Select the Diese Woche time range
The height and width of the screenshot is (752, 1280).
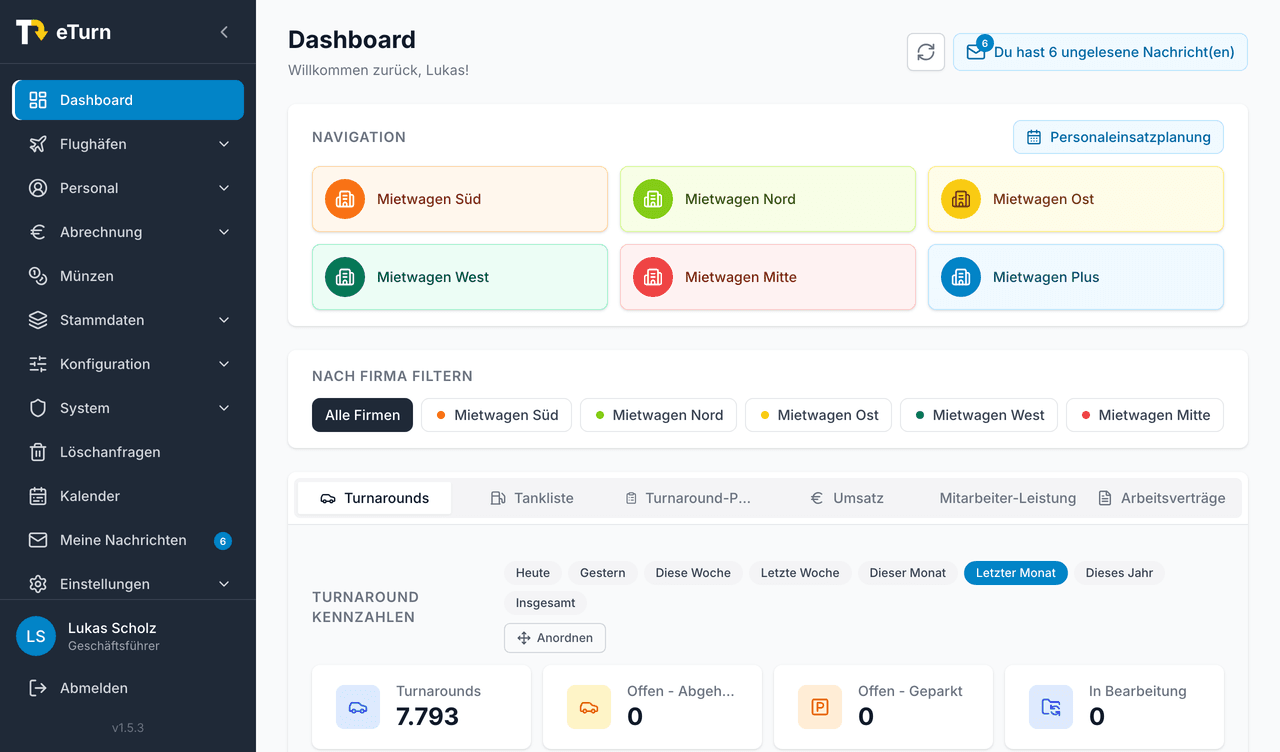[693, 573]
